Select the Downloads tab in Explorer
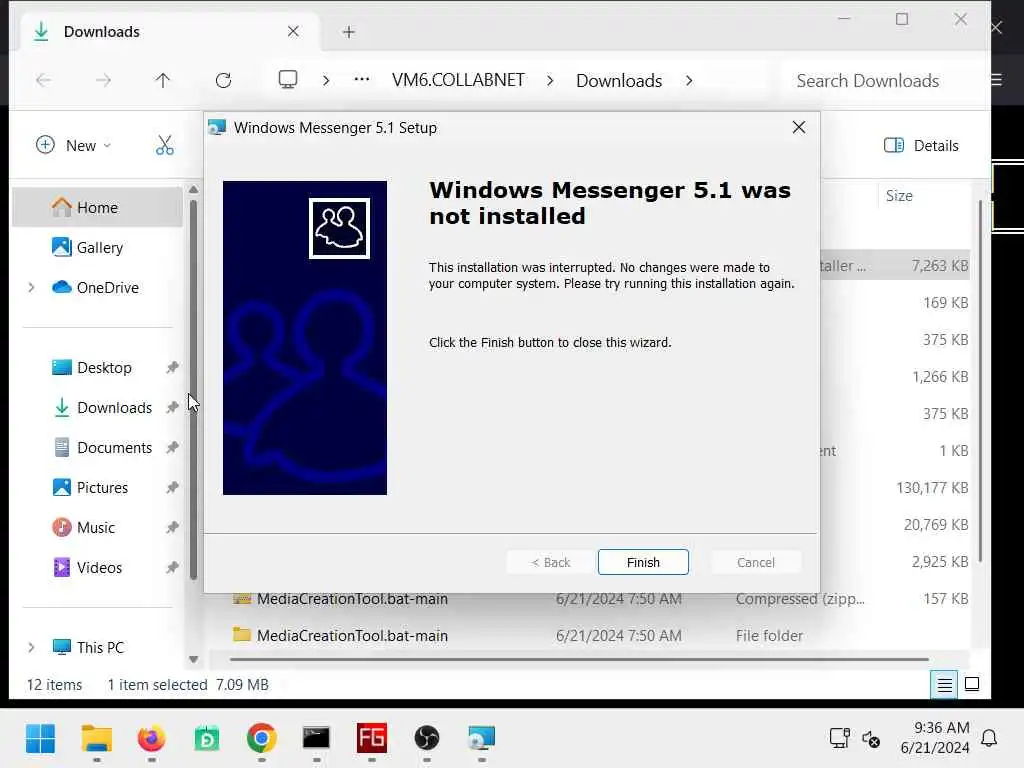Image resolution: width=1024 pixels, height=768 pixels. [170, 31]
